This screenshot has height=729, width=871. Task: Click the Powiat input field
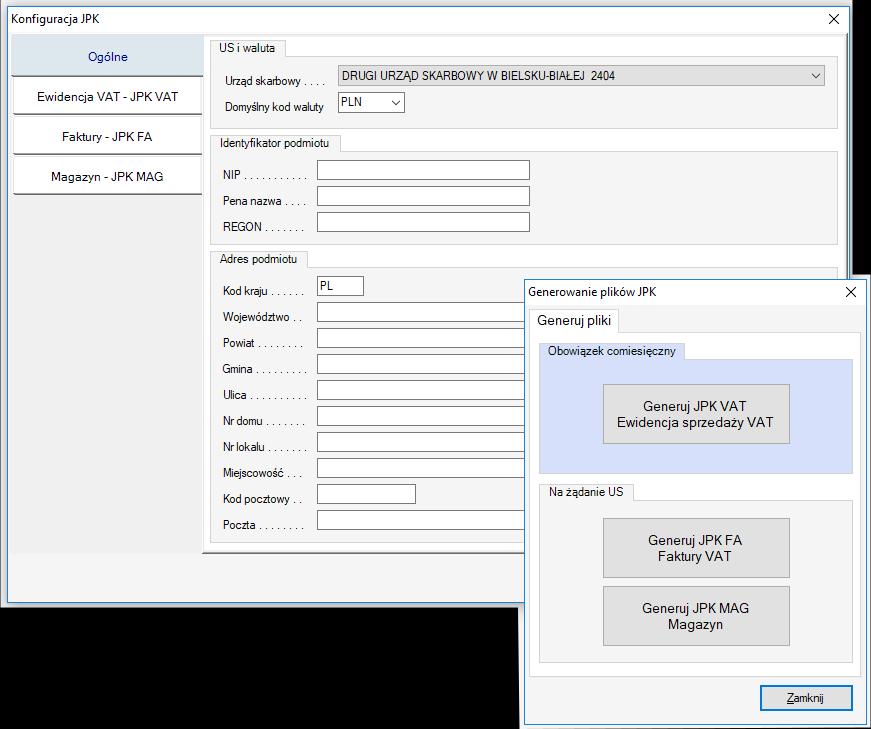coord(421,338)
